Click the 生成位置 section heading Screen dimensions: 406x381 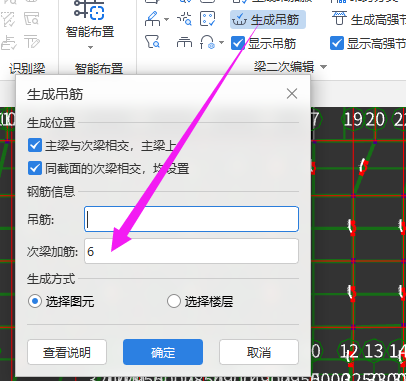[51, 123]
